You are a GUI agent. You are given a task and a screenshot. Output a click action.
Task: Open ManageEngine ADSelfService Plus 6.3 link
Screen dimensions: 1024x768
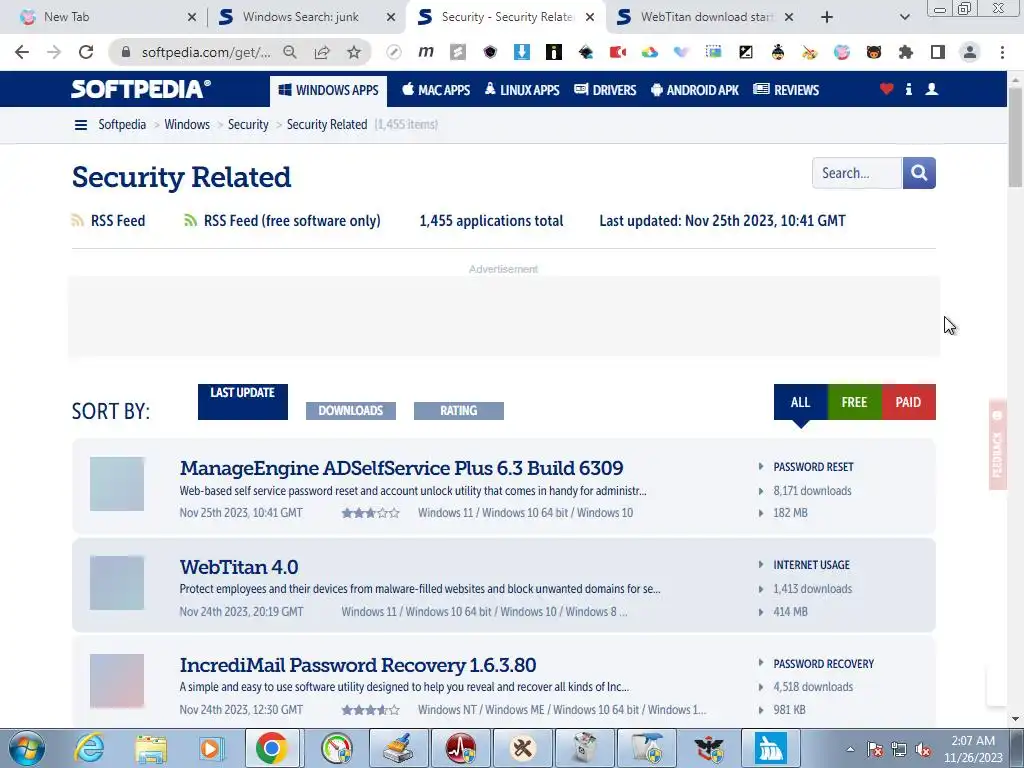click(402, 468)
